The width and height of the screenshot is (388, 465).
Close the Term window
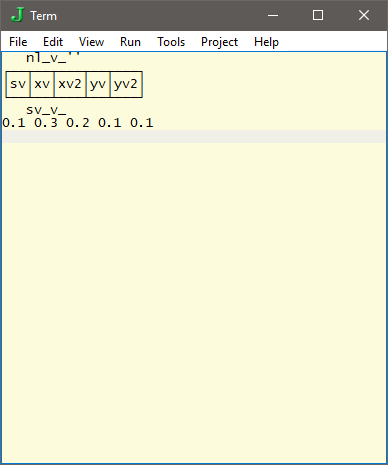pos(364,15)
